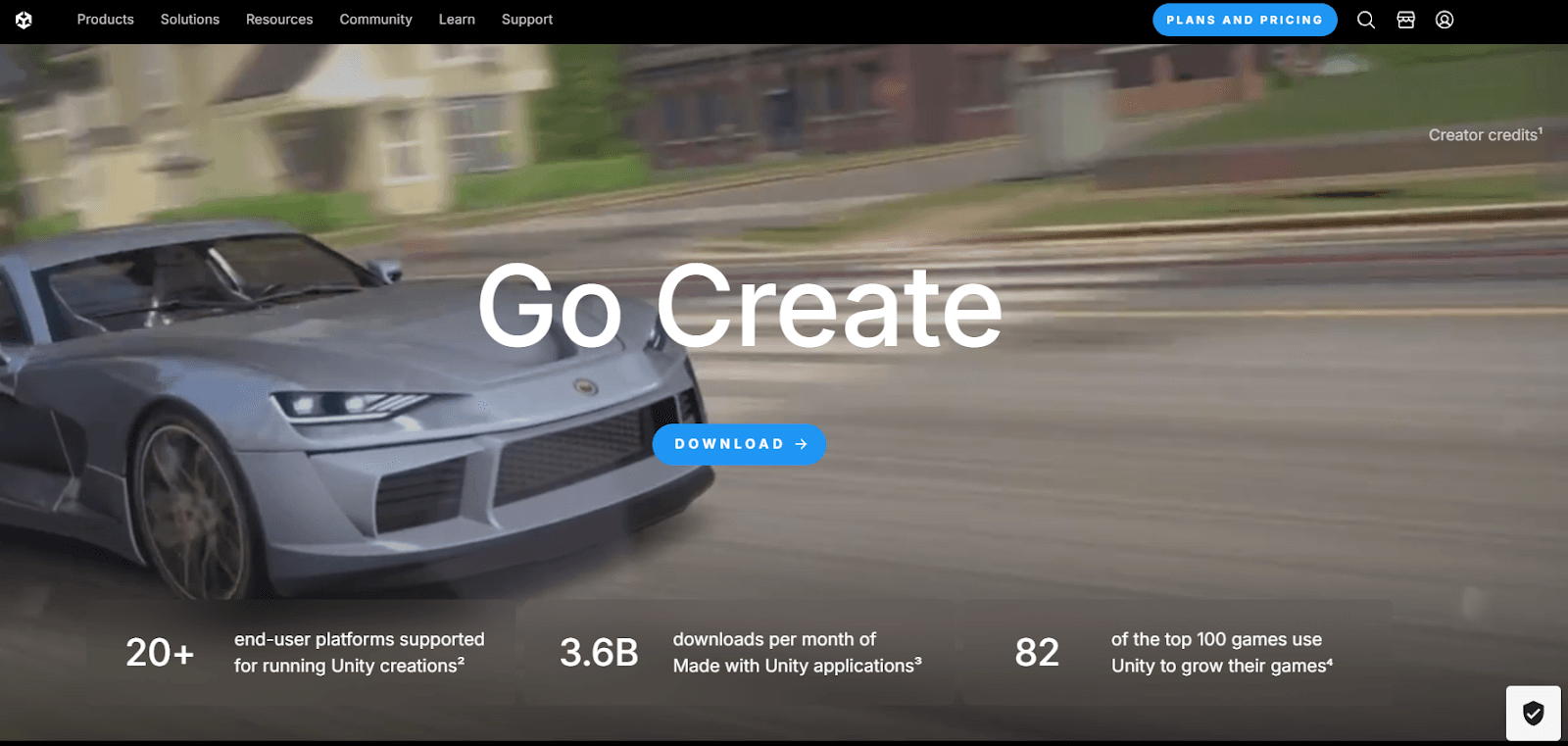Open the Creator credits link
The height and width of the screenshot is (746, 1568).
pyautogui.click(x=1486, y=135)
